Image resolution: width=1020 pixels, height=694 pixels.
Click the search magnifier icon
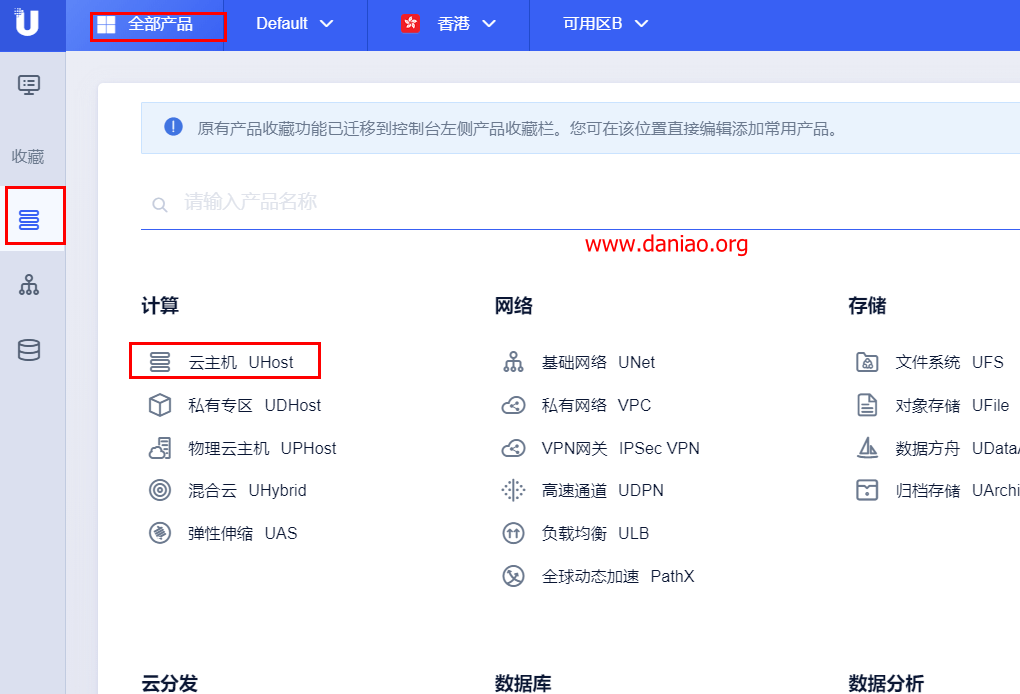point(159,205)
